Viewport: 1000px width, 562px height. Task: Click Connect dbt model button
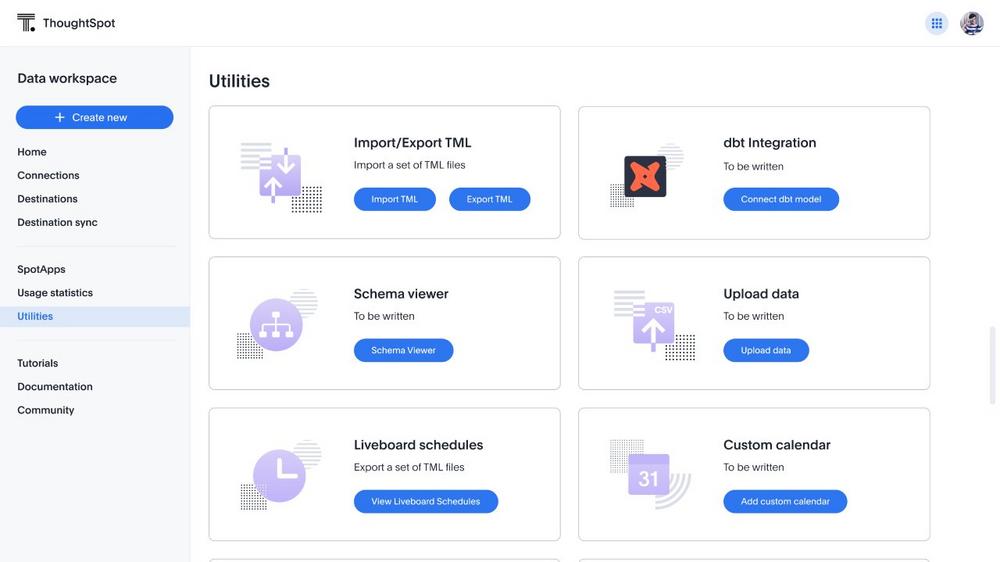point(781,199)
